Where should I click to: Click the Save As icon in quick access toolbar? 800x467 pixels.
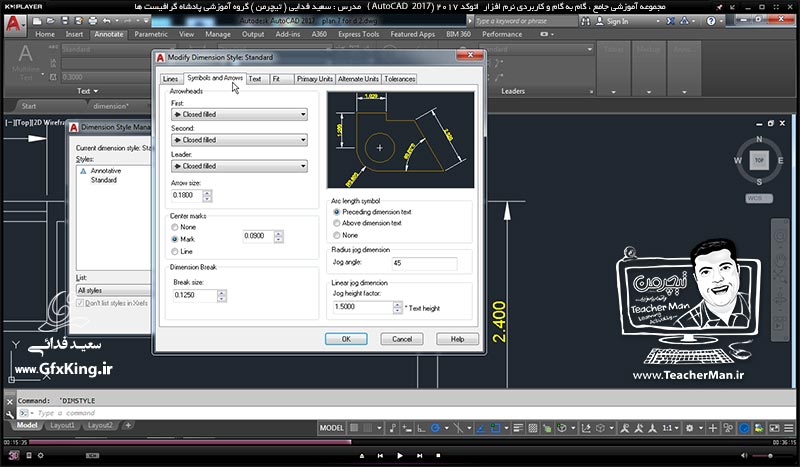coord(79,21)
